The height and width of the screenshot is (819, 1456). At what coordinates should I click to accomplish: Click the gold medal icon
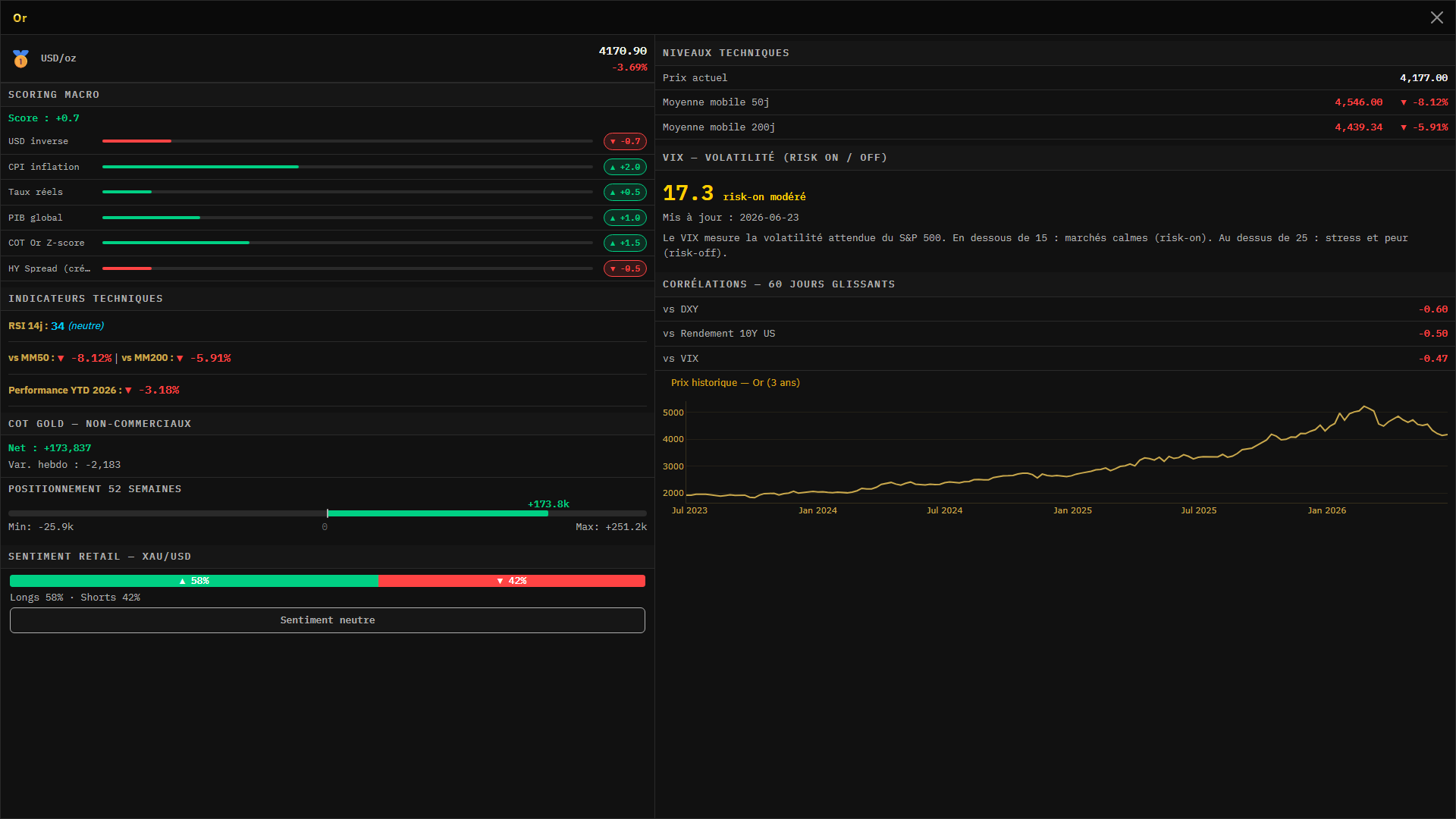20,58
